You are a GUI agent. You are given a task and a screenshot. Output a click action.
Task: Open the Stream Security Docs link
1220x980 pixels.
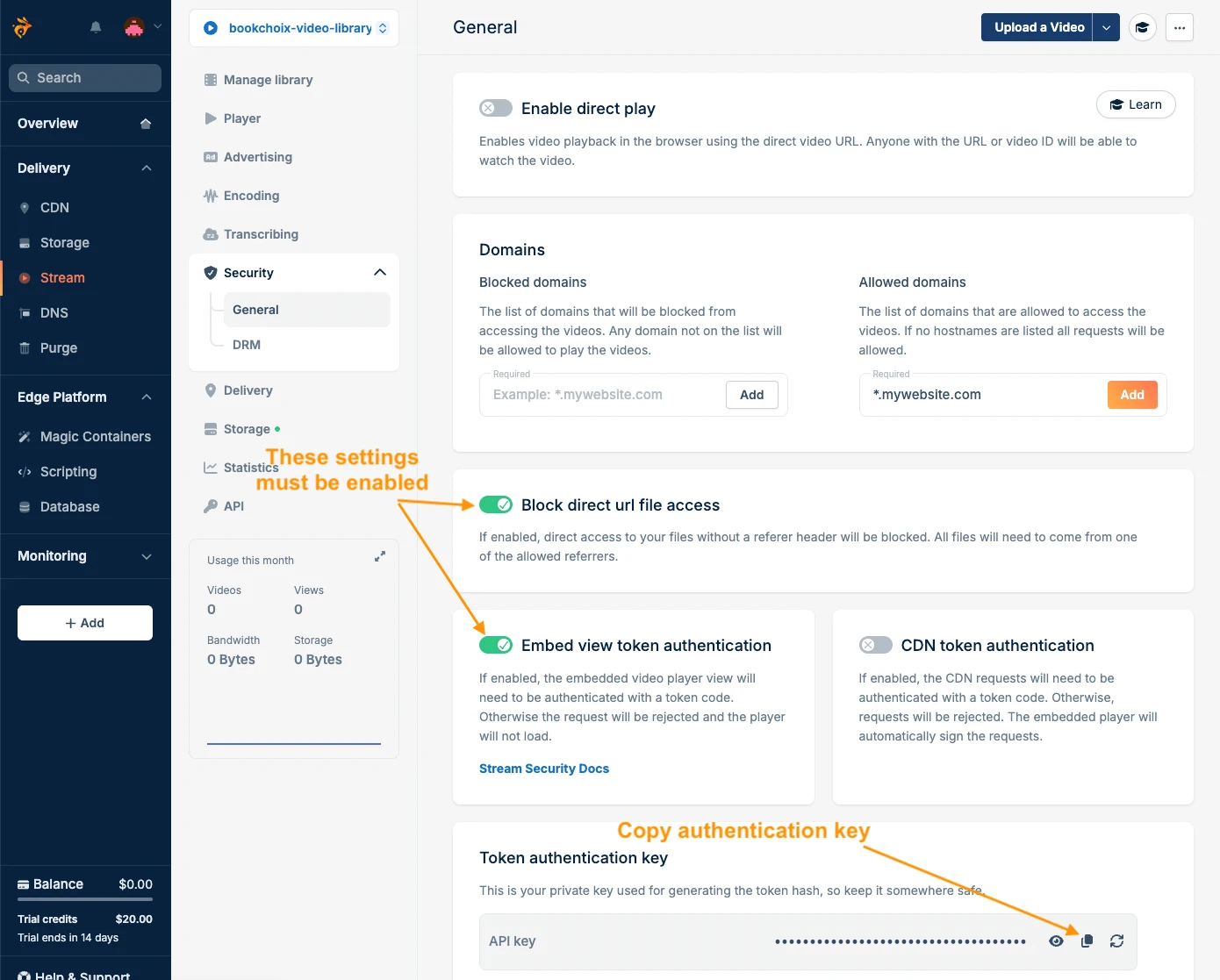[543, 768]
